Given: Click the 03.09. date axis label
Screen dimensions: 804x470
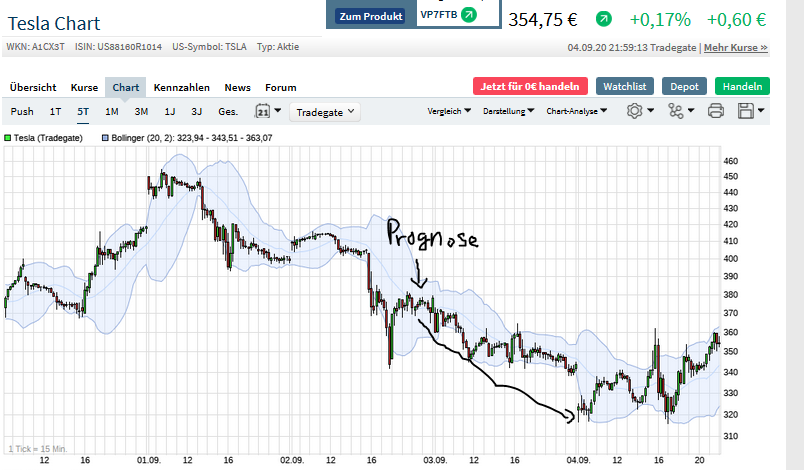Looking at the screenshot, I should pyautogui.click(x=435, y=460).
